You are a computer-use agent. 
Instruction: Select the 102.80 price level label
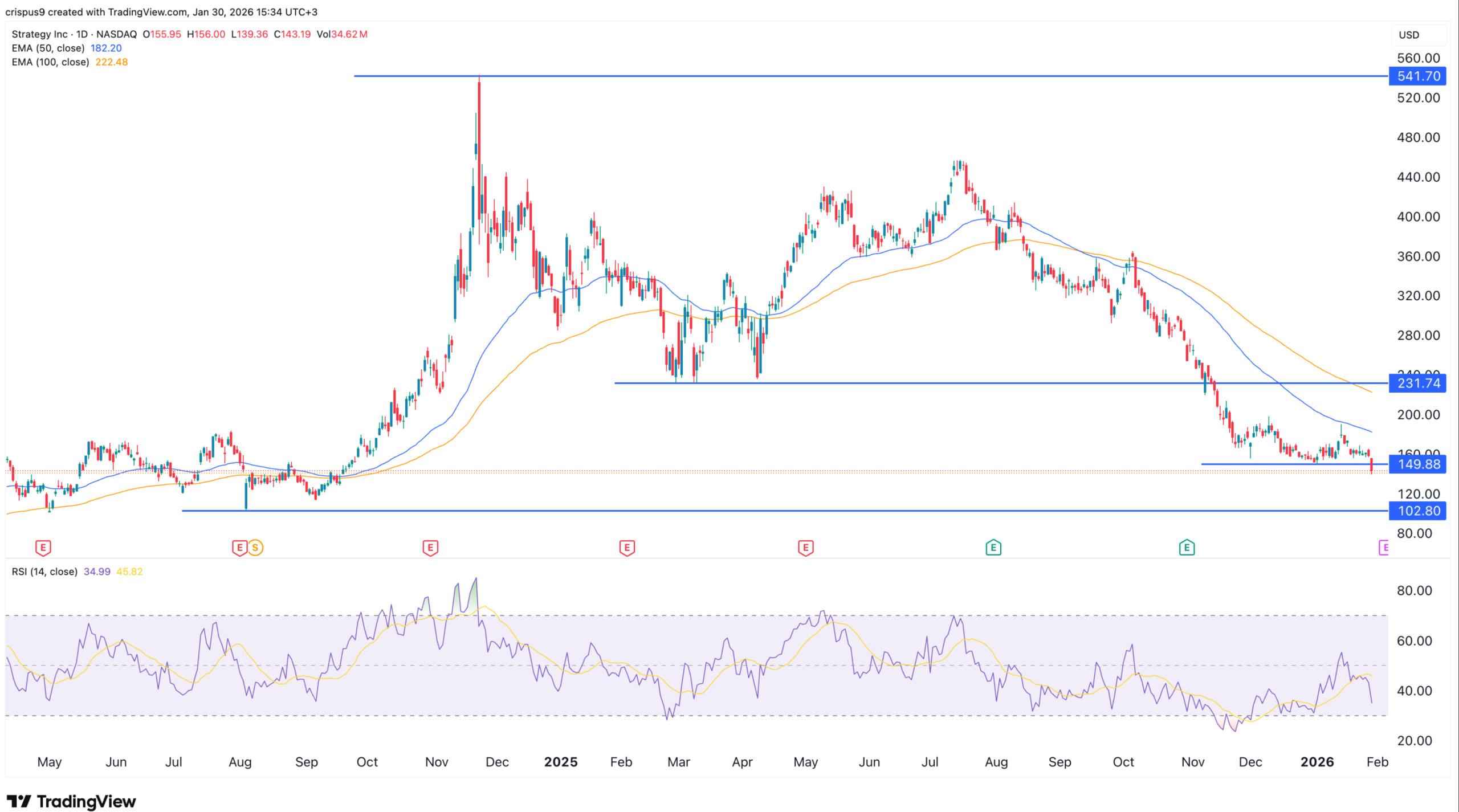point(1417,511)
